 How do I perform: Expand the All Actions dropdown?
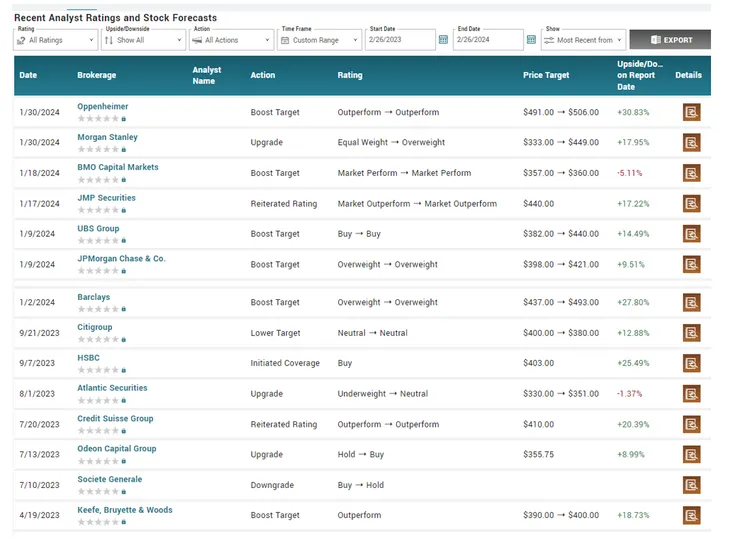[231, 40]
